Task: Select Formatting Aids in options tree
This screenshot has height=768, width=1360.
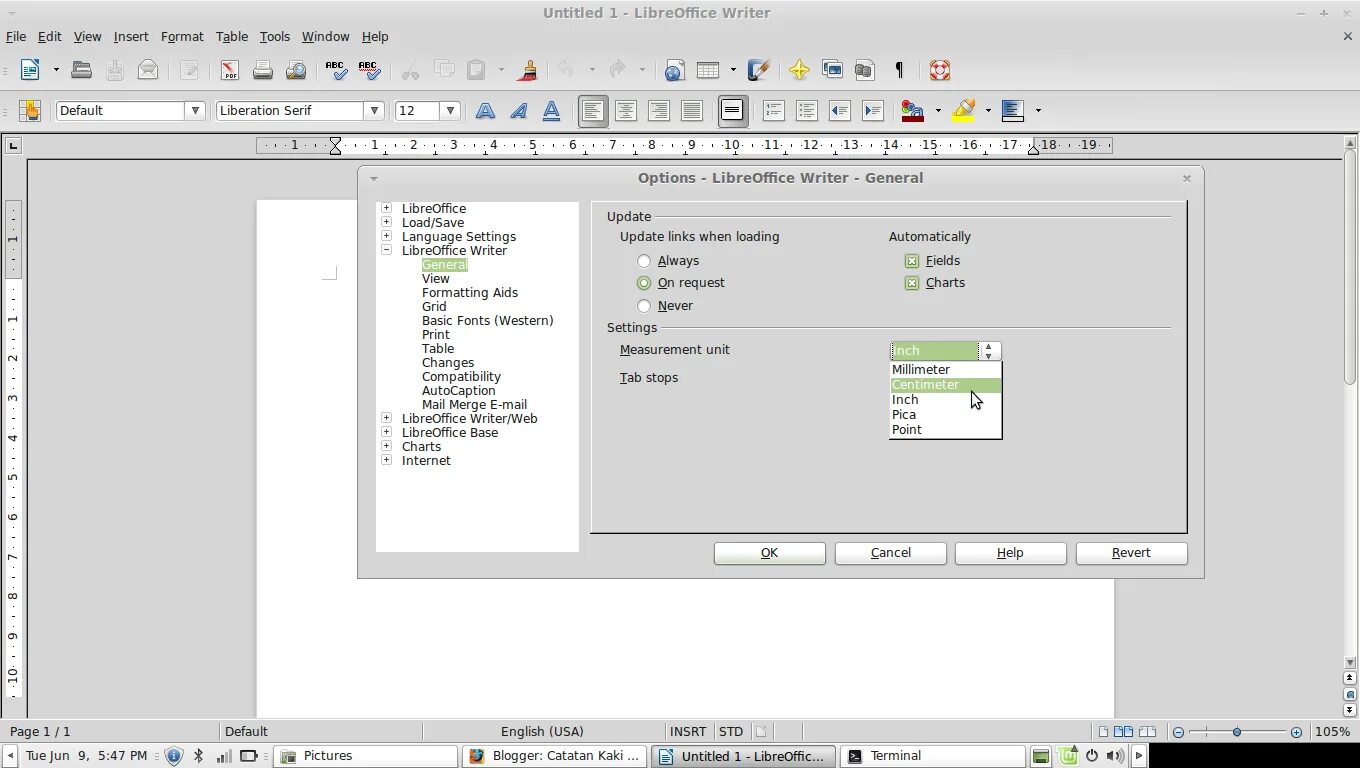Action: click(470, 293)
